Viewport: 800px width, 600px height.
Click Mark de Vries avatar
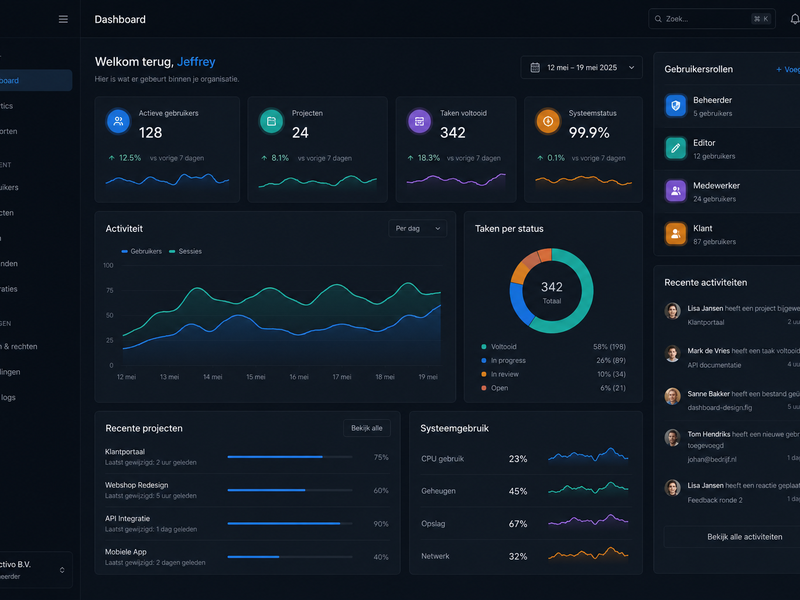coord(672,353)
